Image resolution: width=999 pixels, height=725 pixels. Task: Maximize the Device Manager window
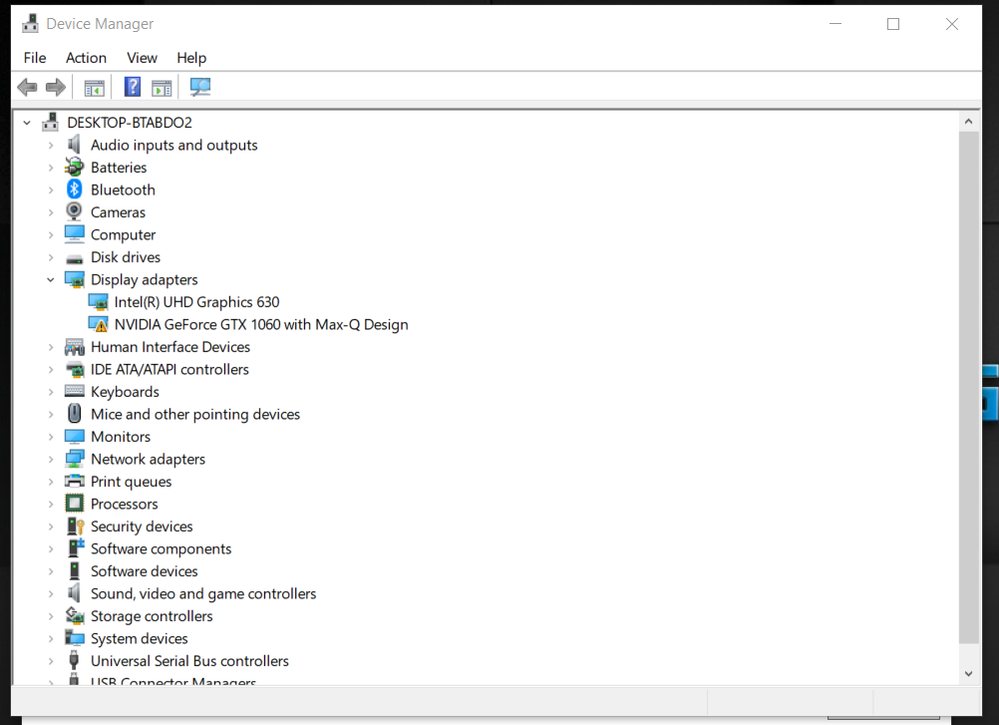[893, 24]
